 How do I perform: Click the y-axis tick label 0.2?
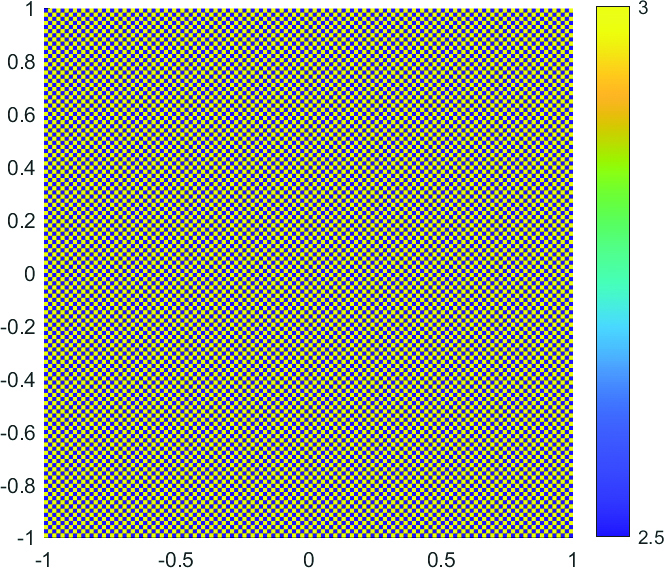pos(21,221)
